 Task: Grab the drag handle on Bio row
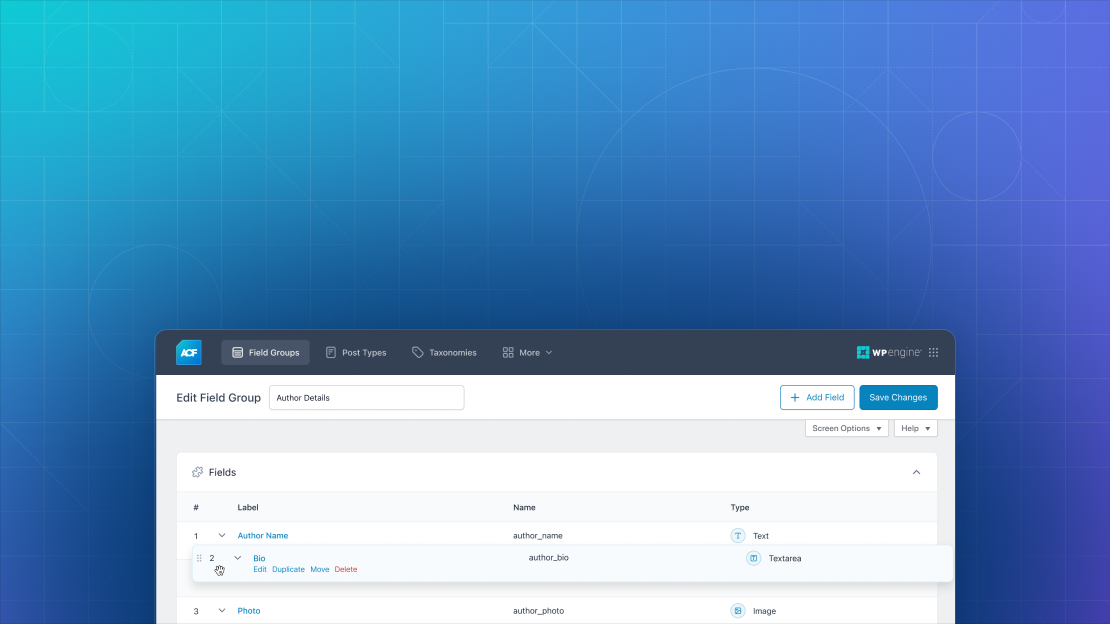tap(199, 558)
